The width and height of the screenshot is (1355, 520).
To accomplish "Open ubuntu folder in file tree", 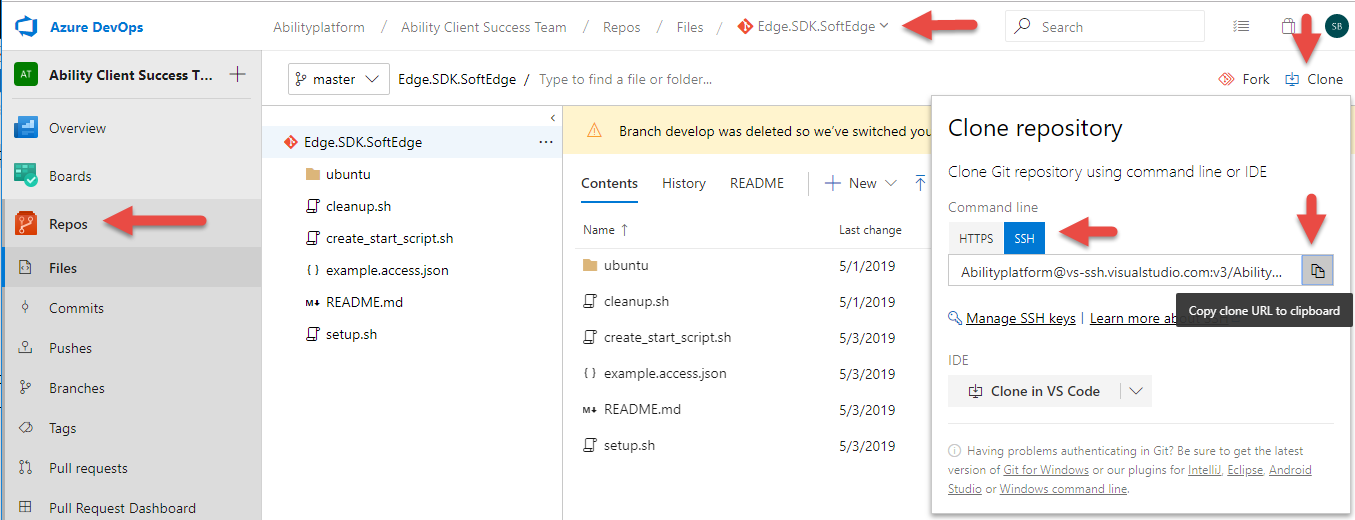I will 348,174.
